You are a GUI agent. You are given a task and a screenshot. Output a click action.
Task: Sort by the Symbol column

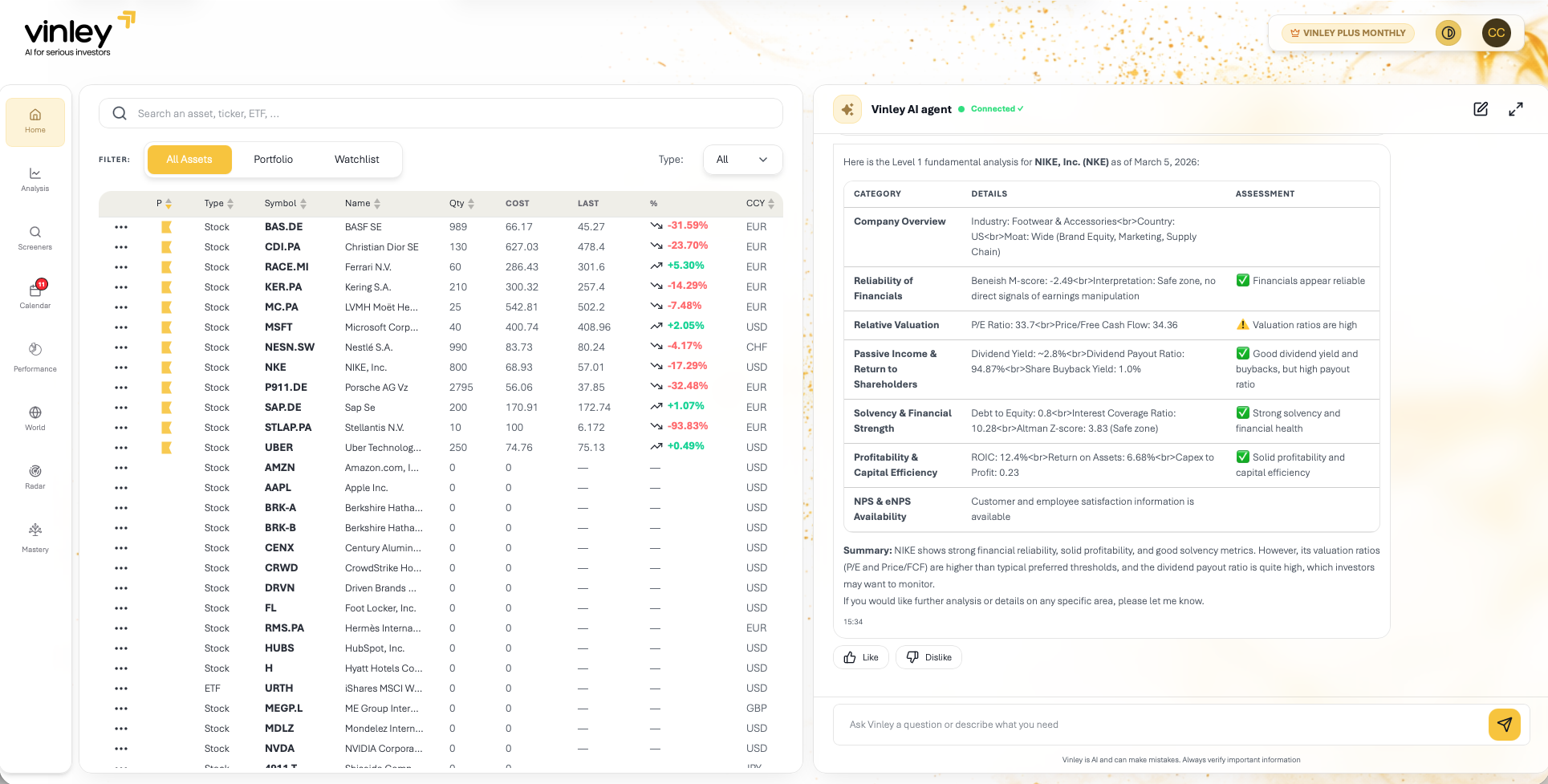tap(286, 204)
